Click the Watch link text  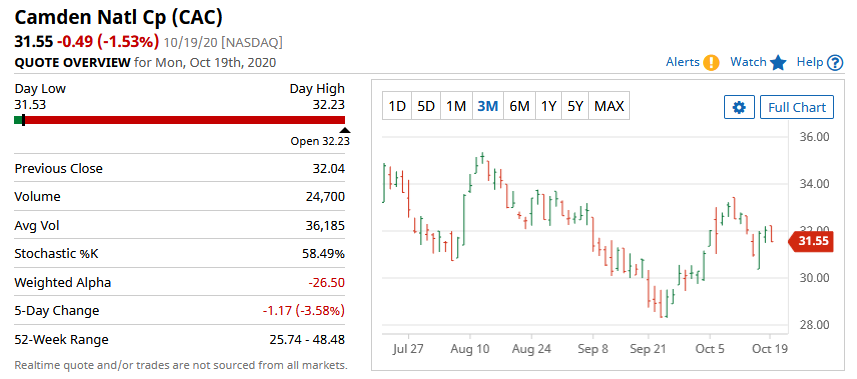tap(748, 62)
